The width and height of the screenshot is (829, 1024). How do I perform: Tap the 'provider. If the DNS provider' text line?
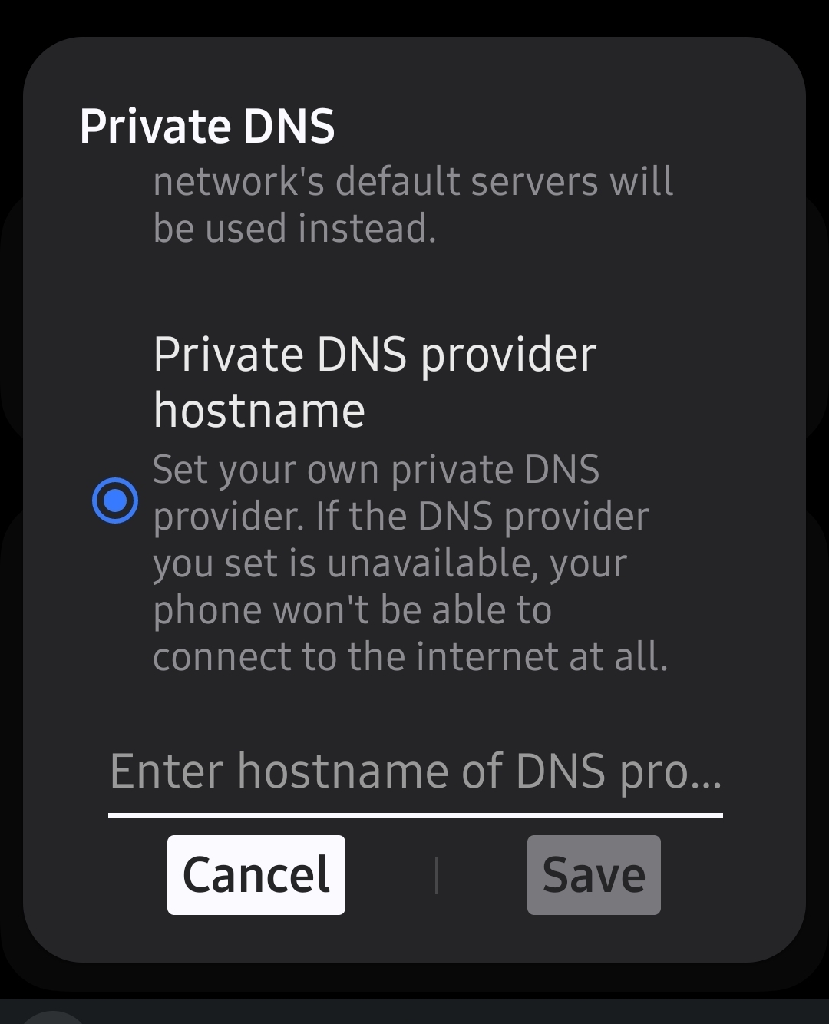[x=401, y=517]
